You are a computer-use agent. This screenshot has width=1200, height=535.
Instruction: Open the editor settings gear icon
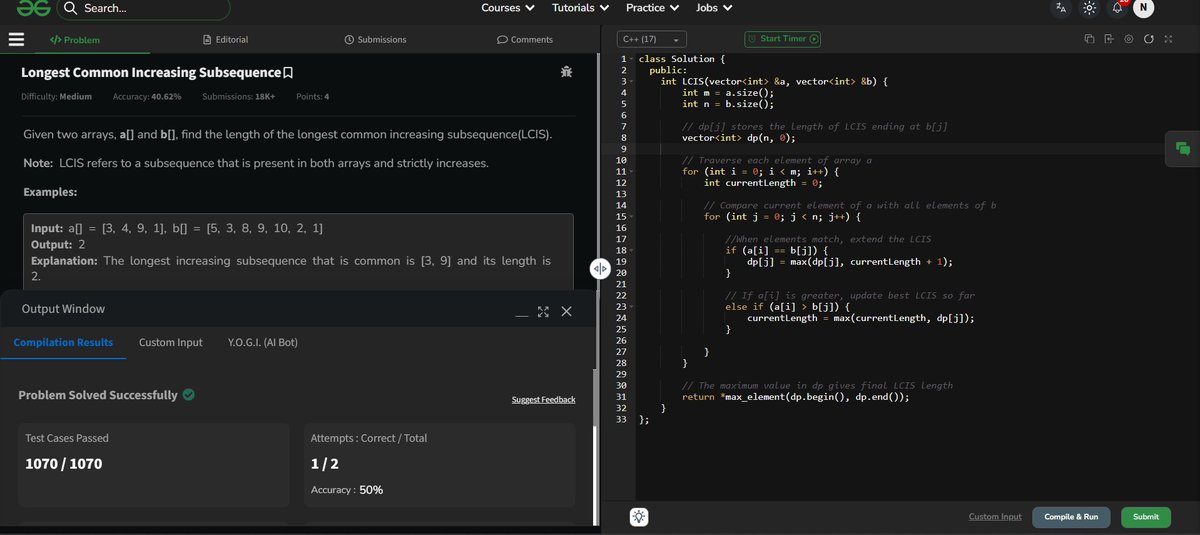(x=1128, y=39)
